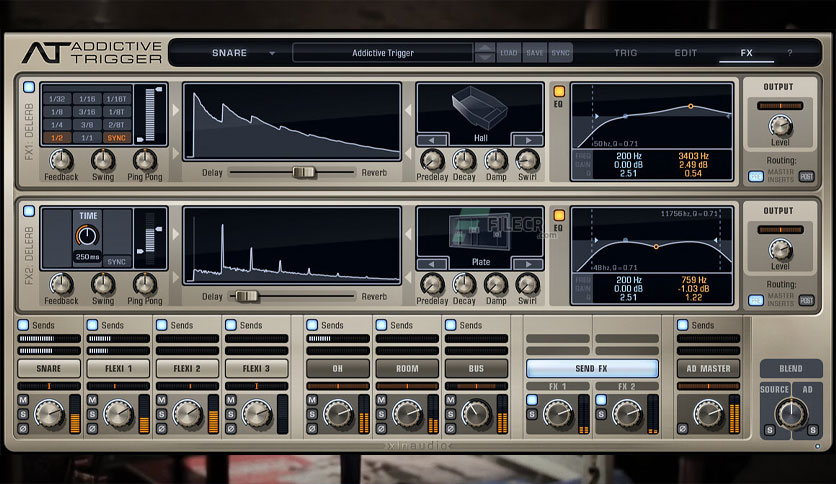Select next reverb type after Hall
The image size is (836, 484).
coord(528,140)
